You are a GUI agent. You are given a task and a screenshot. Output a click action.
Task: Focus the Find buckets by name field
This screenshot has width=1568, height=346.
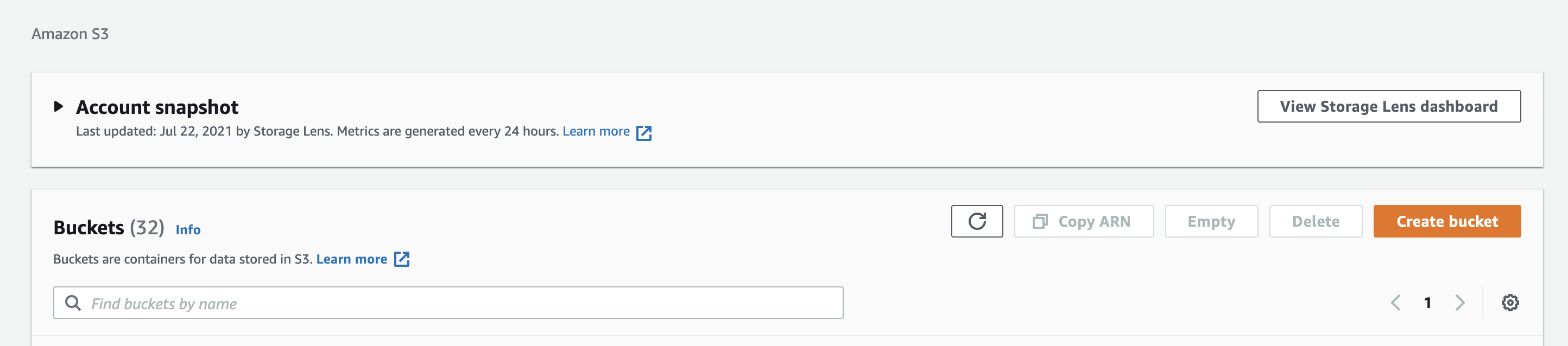click(463, 303)
